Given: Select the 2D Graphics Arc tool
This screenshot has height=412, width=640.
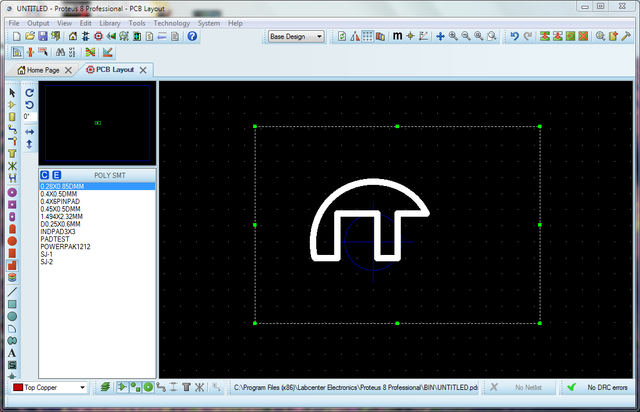Looking at the screenshot, I should coord(12,329).
